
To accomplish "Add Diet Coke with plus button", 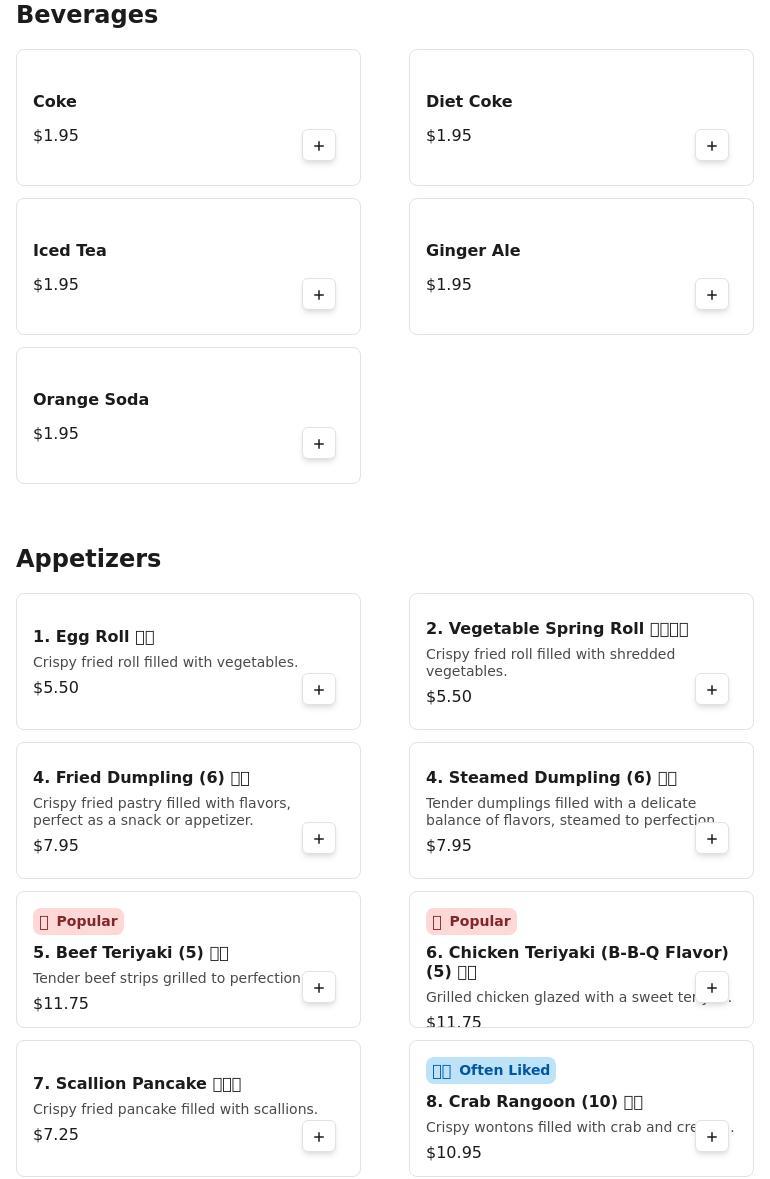I will coord(711,145).
